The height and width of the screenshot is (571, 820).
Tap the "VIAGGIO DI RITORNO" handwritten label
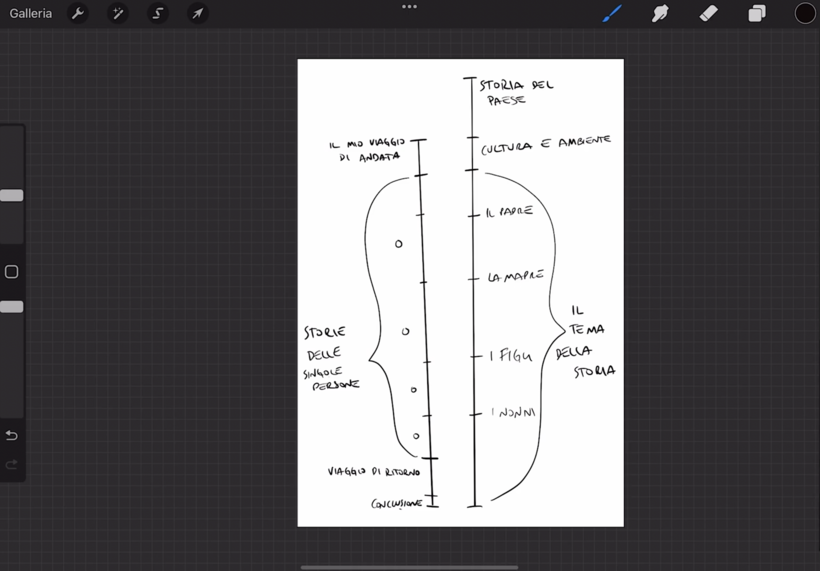pos(374,472)
